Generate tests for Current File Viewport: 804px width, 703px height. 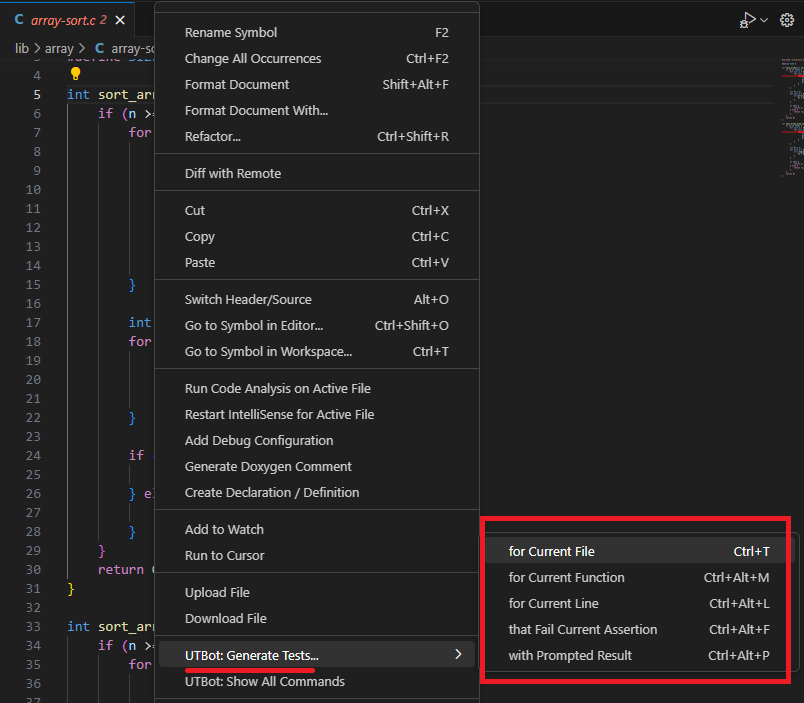[x=552, y=552]
